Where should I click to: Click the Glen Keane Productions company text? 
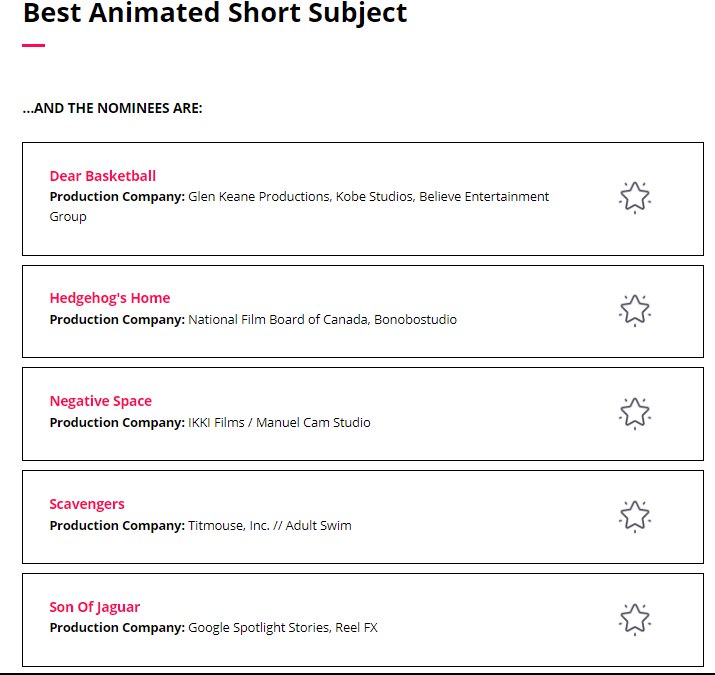pyautogui.click(x=258, y=197)
